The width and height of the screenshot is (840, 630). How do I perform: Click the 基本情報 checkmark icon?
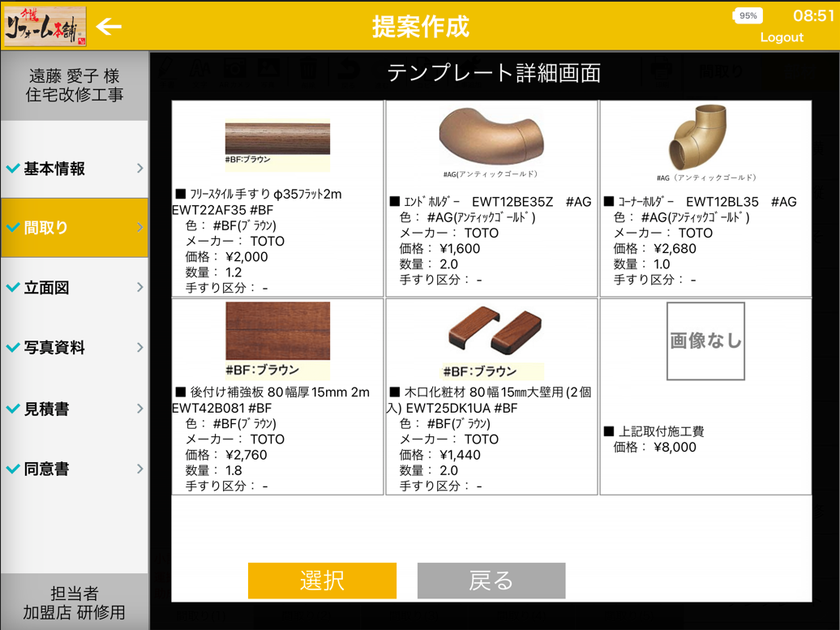point(13,168)
